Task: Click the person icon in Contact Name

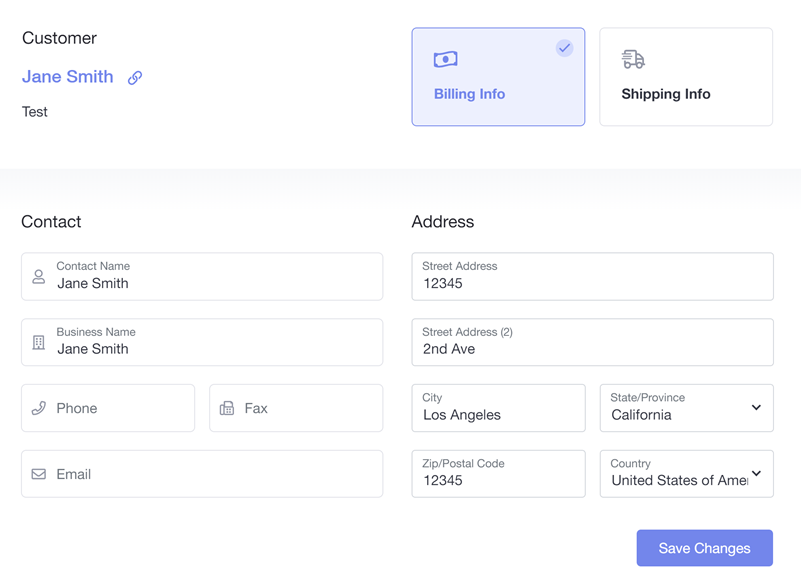Action: coord(39,276)
